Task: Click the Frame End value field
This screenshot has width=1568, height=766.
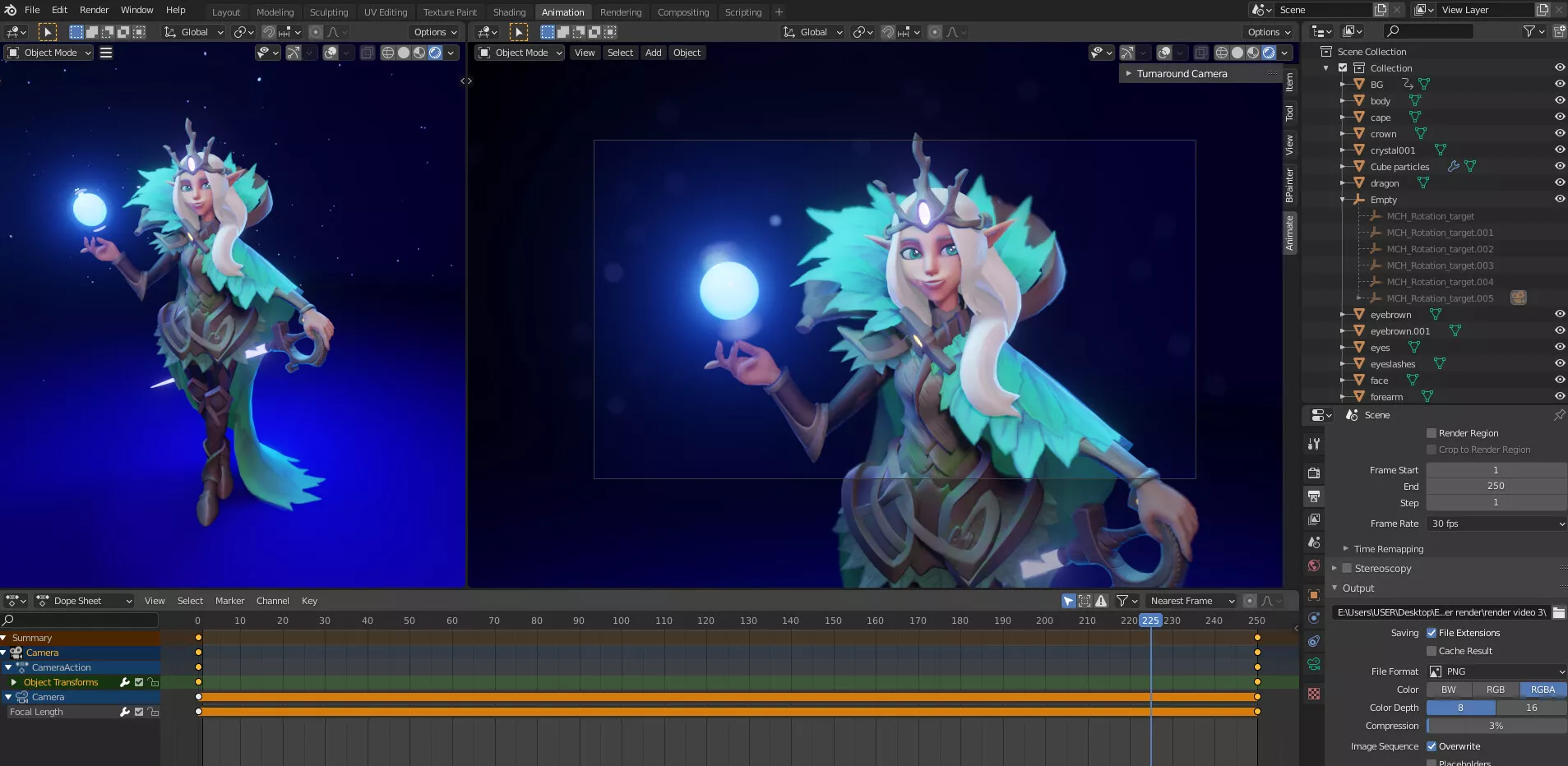Action: [1496, 486]
